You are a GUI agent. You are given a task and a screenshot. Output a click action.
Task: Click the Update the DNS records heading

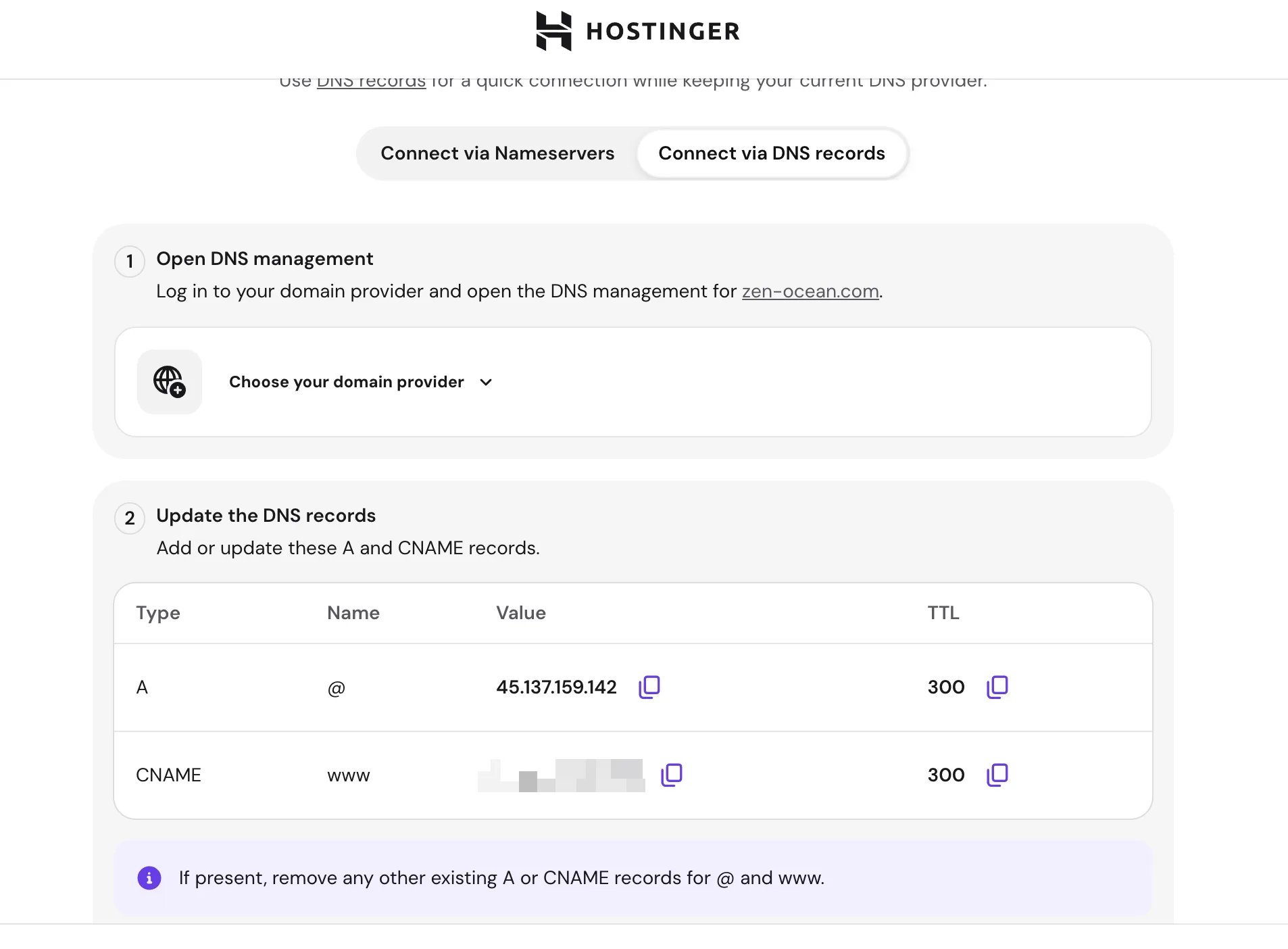(266, 516)
